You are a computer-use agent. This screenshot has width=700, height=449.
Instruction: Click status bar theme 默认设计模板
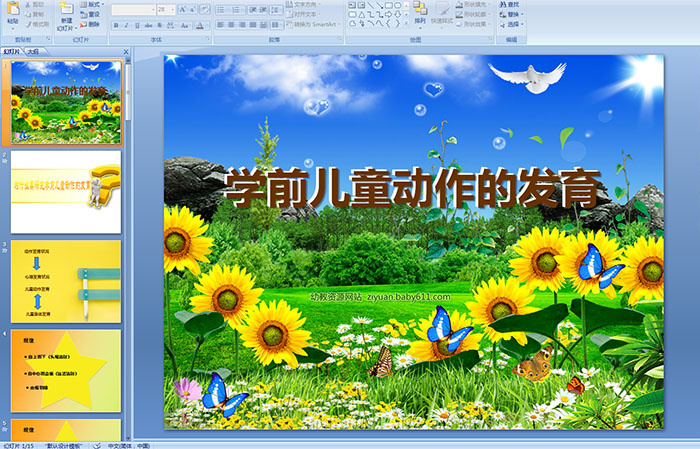pyautogui.click(x=64, y=445)
